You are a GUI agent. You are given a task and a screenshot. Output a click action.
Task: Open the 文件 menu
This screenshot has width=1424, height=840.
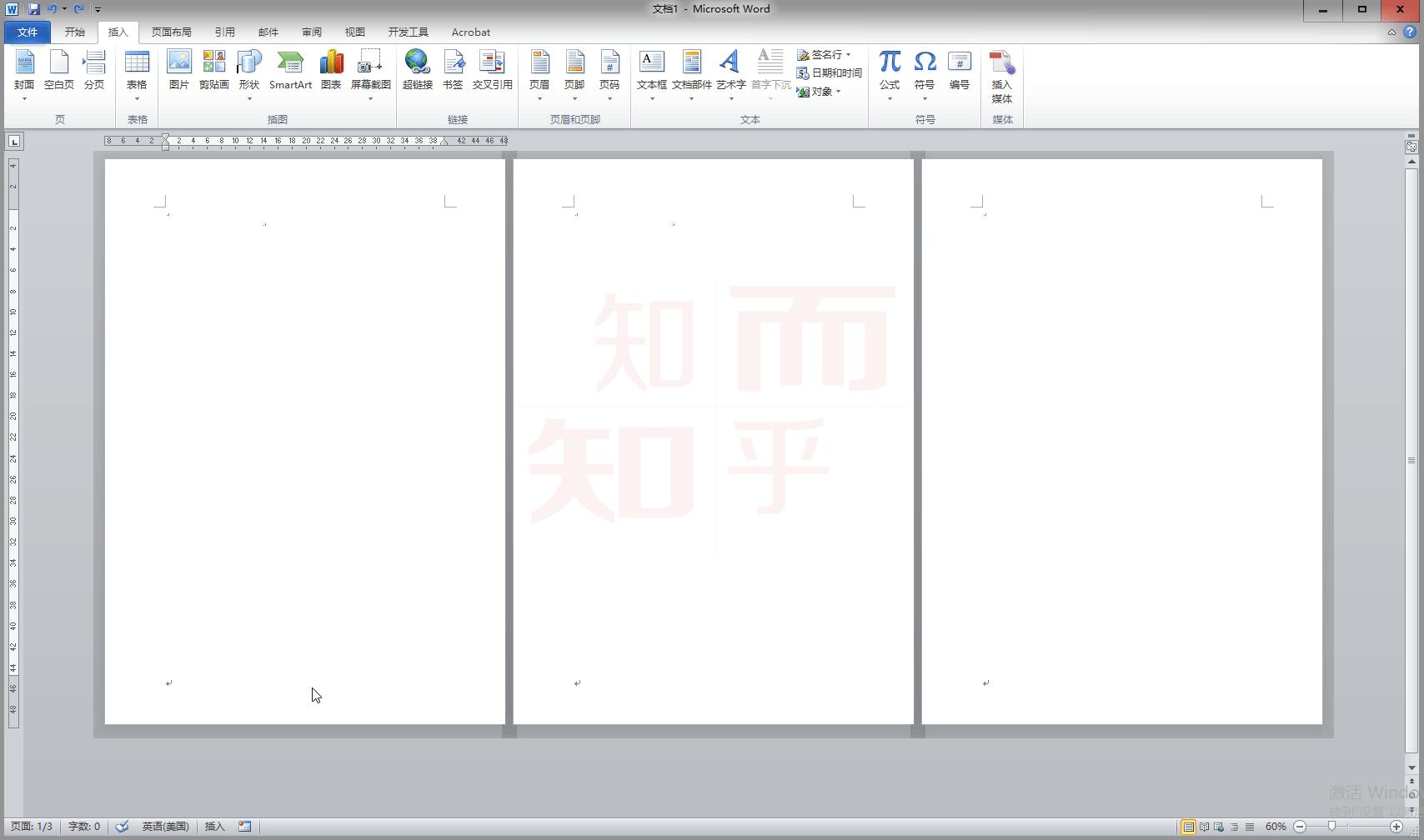[26, 32]
